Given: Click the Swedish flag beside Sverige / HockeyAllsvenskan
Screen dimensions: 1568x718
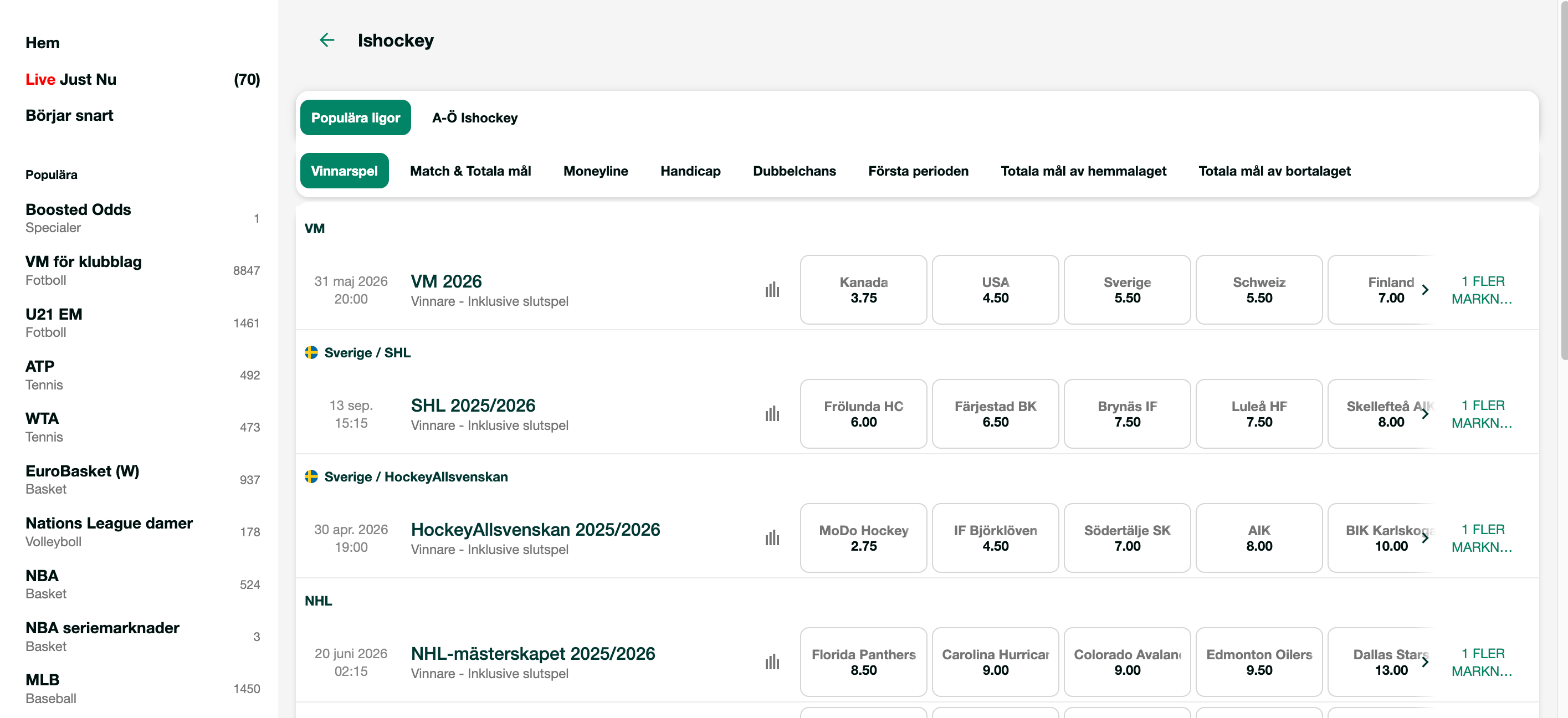Looking at the screenshot, I should [x=311, y=477].
